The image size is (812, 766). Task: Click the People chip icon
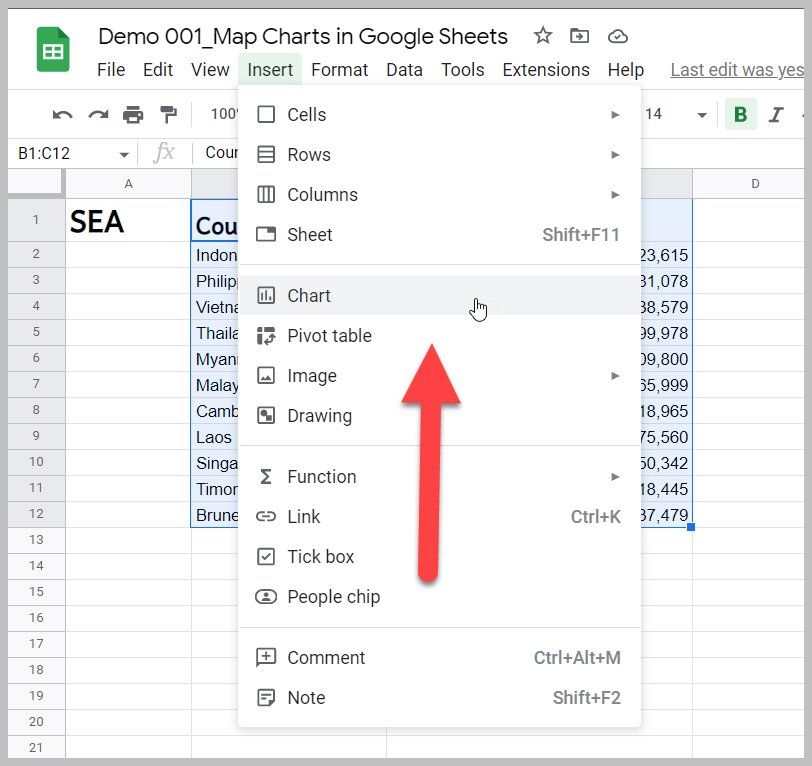coord(266,597)
